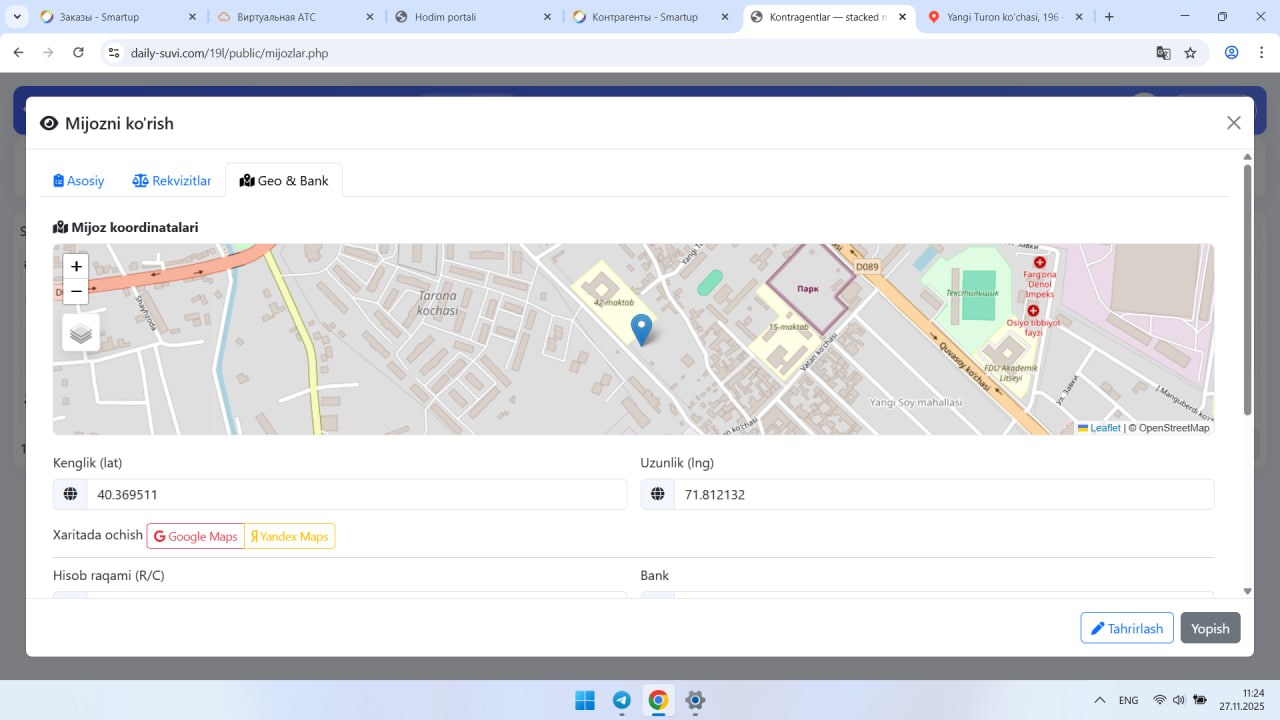This screenshot has width=1280, height=720.
Task: Close the Yangi Turon ko'chasi tab
Action: 1080,17
